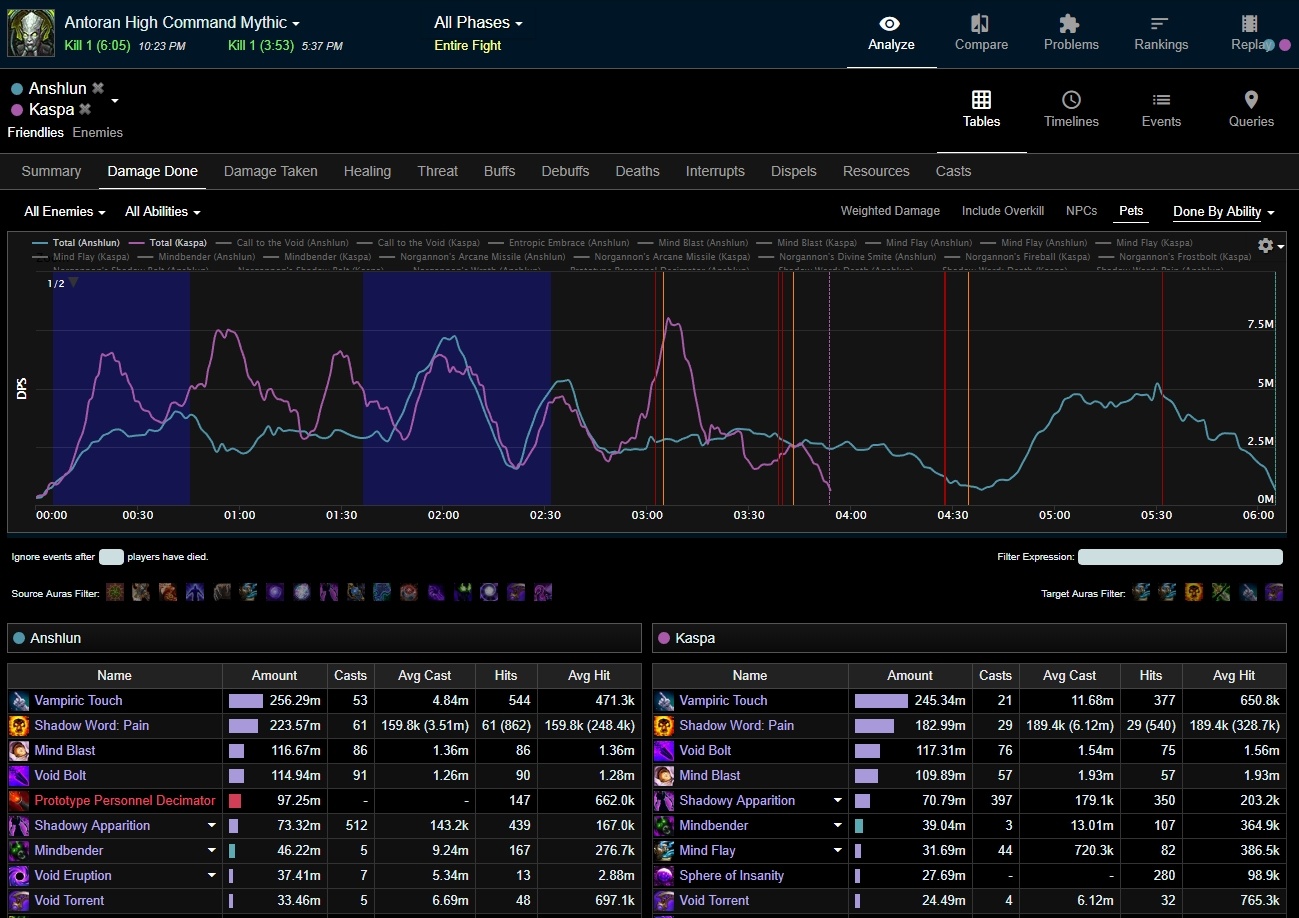This screenshot has width=1299, height=918.
Task: Open the Queries map pin icon
Action: tap(1251, 100)
